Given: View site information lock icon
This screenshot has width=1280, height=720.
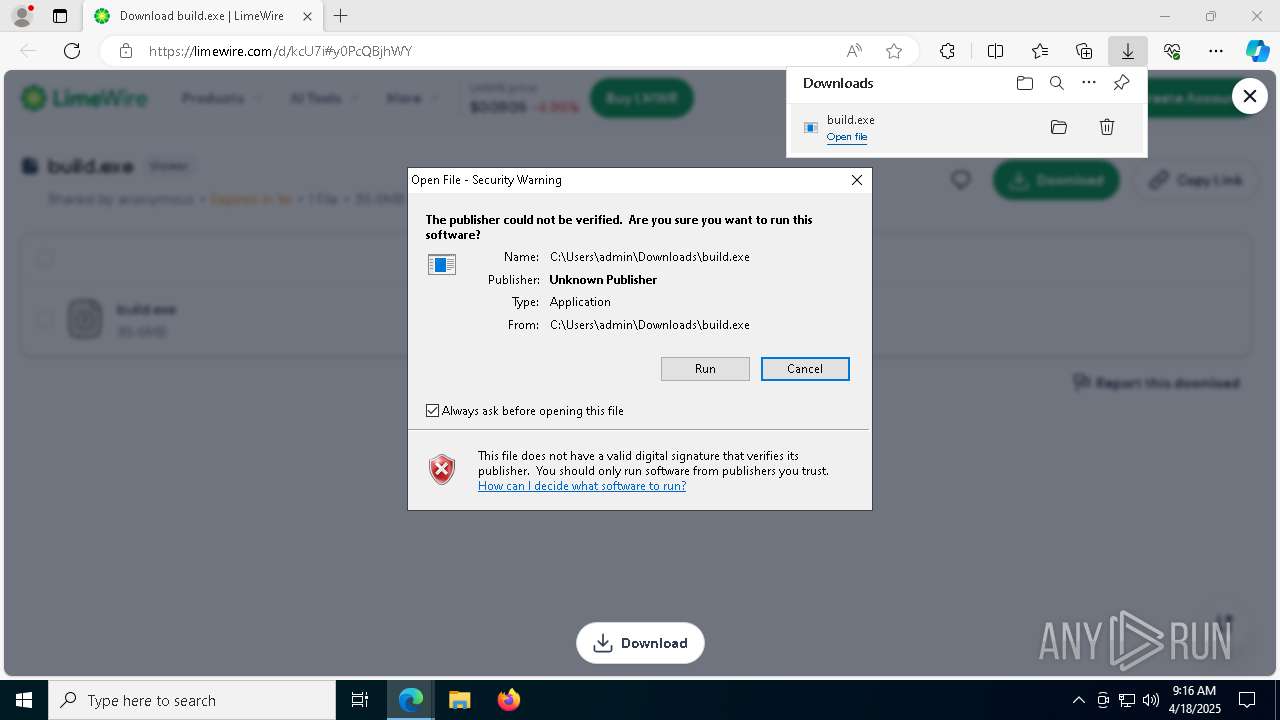Looking at the screenshot, I should click(x=125, y=51).
